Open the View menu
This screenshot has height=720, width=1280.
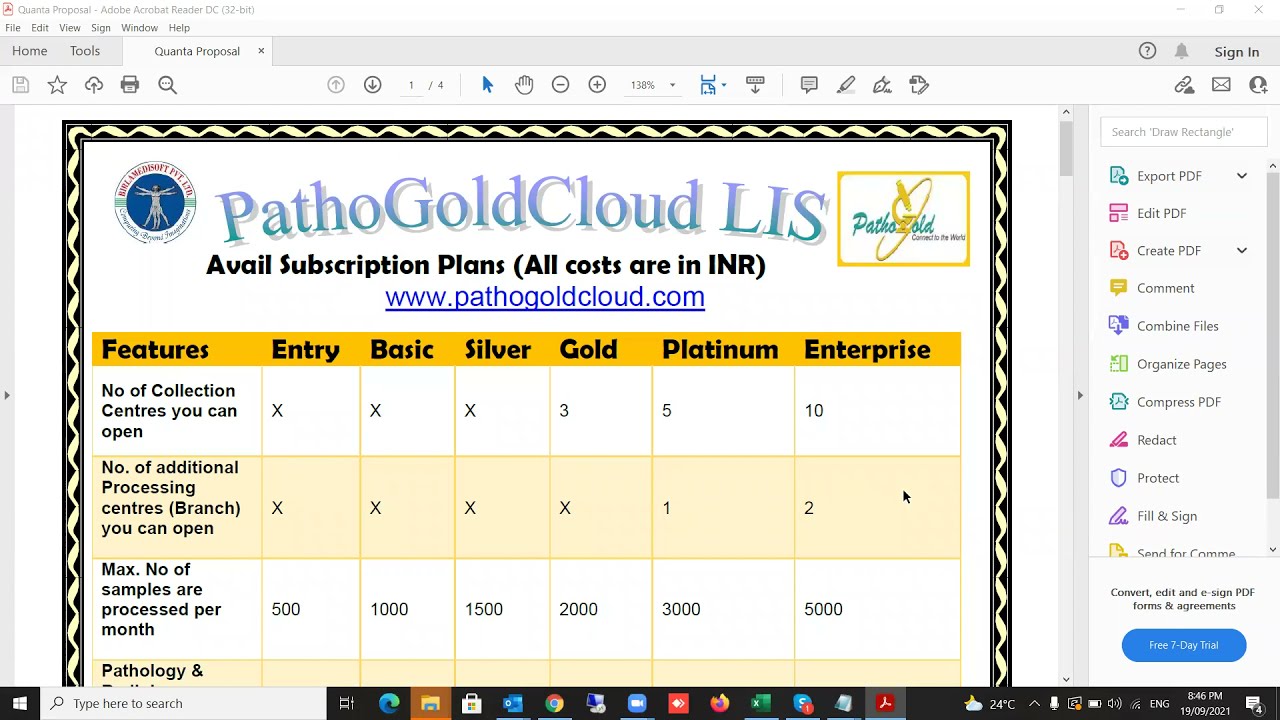[70, 28]
